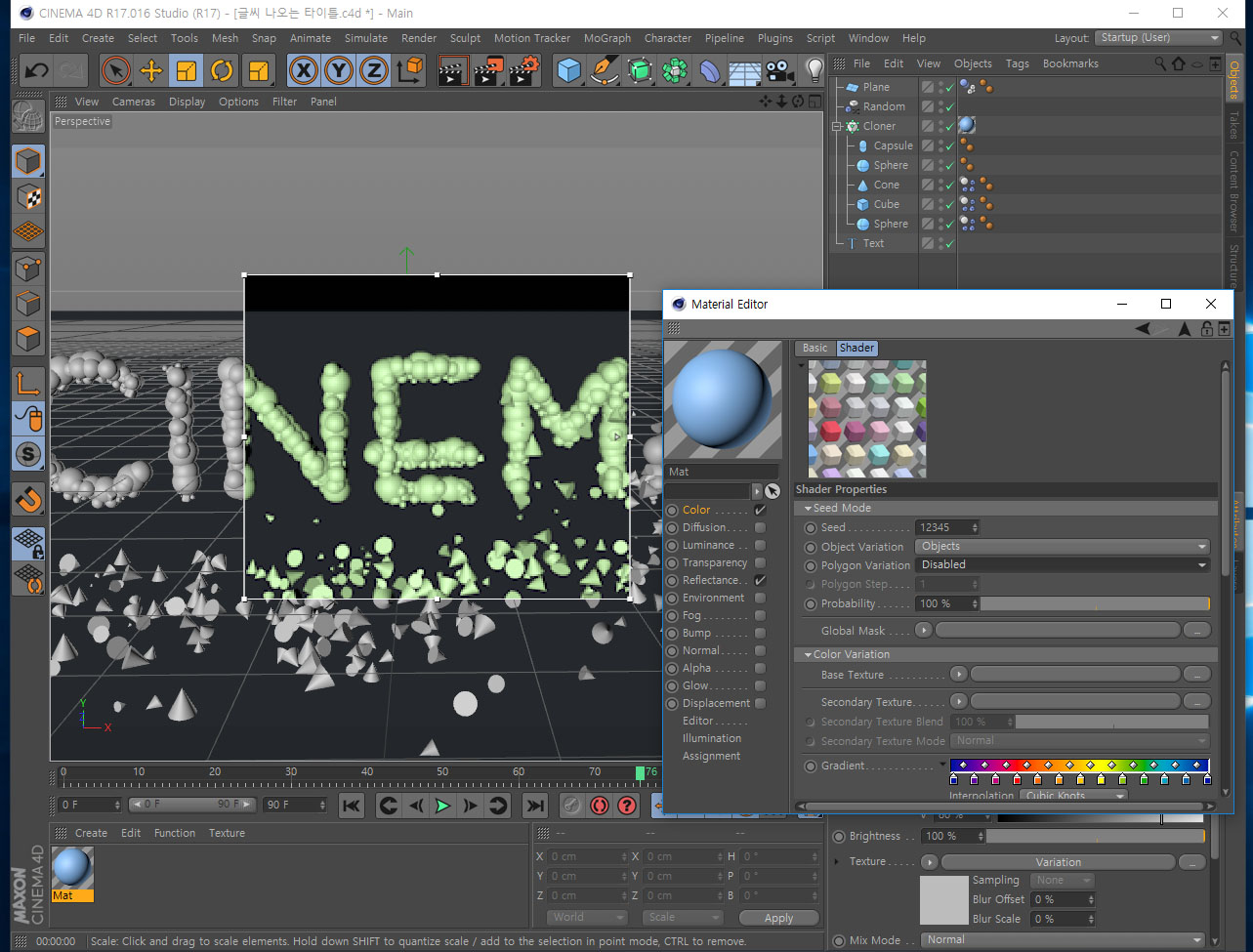
Task: Activate the Rotate tool
Action: pyautogui.click(x=222, y=71)
